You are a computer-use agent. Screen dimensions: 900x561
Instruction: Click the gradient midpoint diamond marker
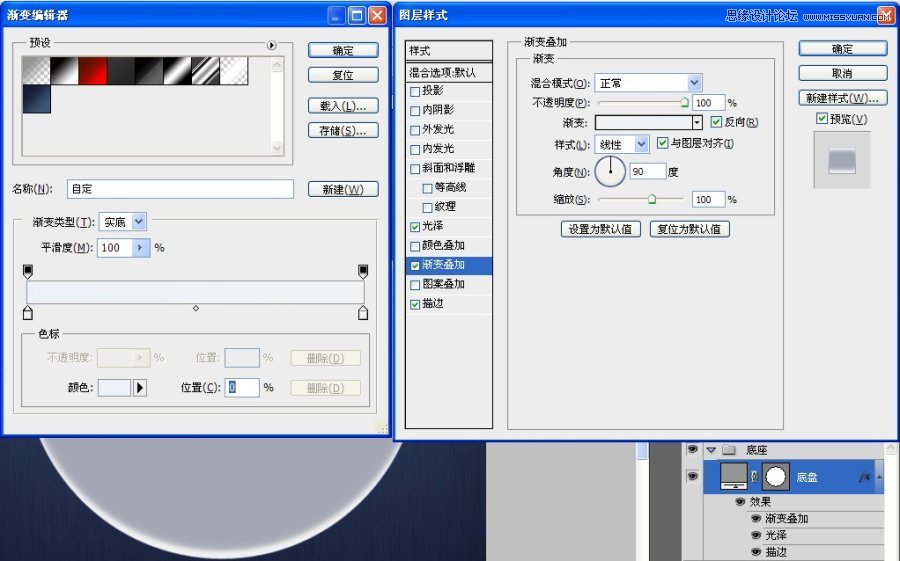(x=196, y=308)
